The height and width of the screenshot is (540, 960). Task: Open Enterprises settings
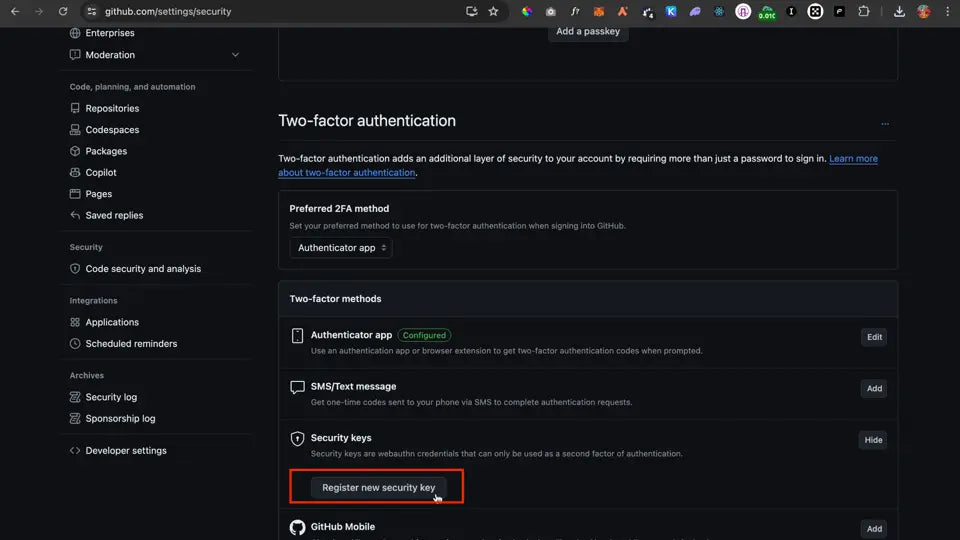point(110,32)
